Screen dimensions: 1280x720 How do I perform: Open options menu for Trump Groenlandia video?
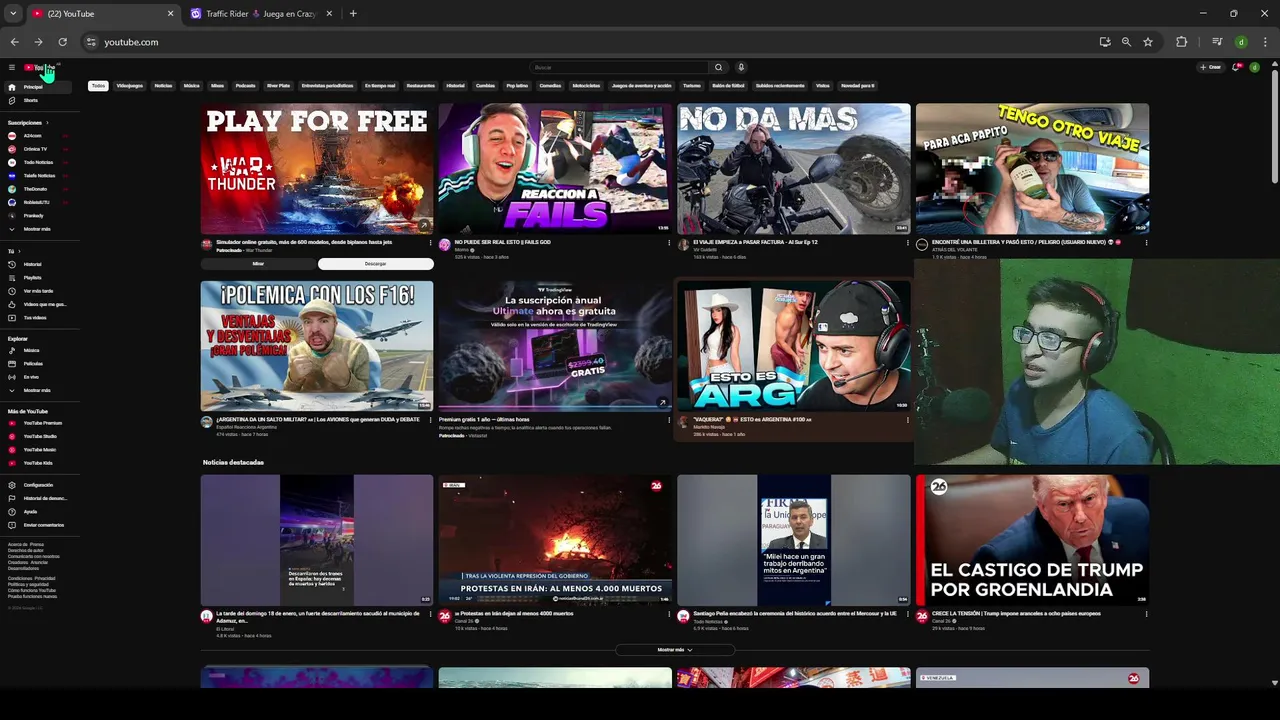click(1146, 614)
